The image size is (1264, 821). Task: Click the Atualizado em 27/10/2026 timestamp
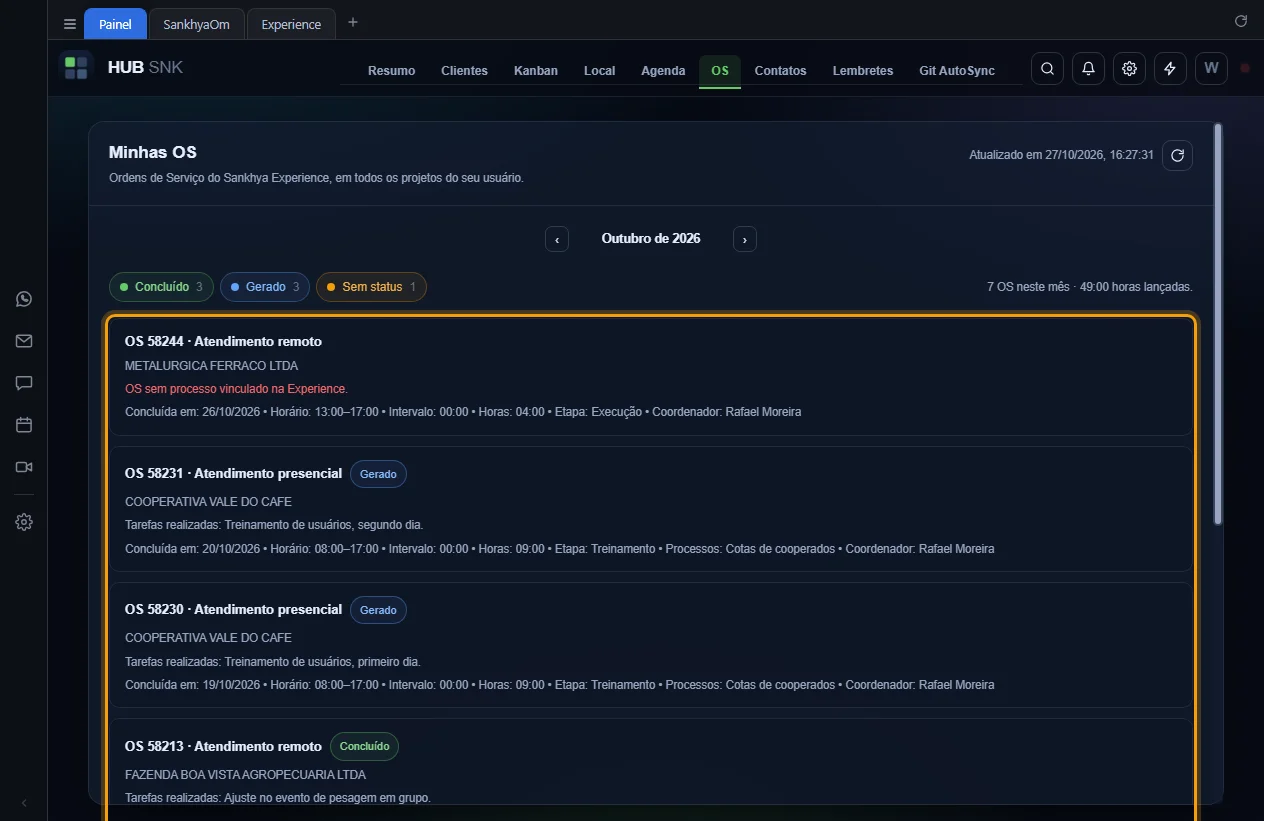pyautogui.click(x=1062, y=155)
